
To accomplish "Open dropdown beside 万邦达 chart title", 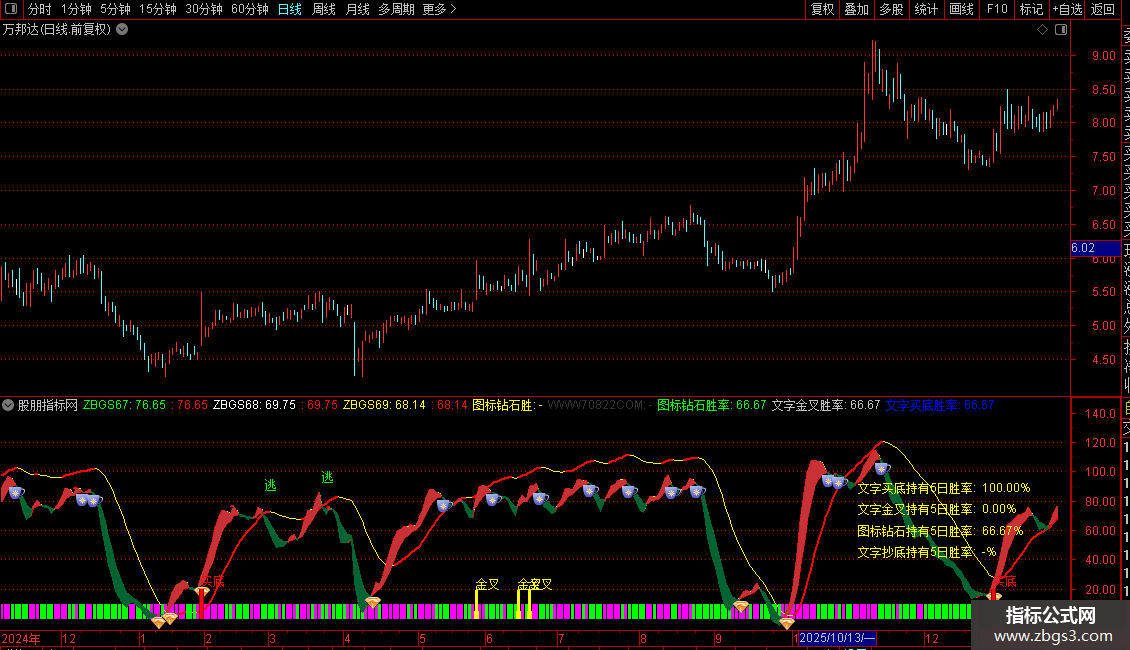I will [123, 30].
